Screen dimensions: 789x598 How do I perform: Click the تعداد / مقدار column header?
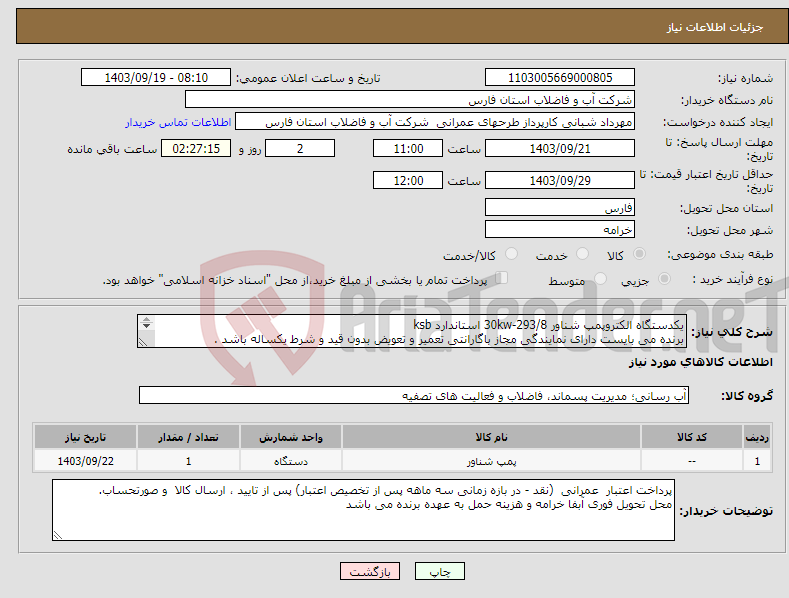(188, 437)
